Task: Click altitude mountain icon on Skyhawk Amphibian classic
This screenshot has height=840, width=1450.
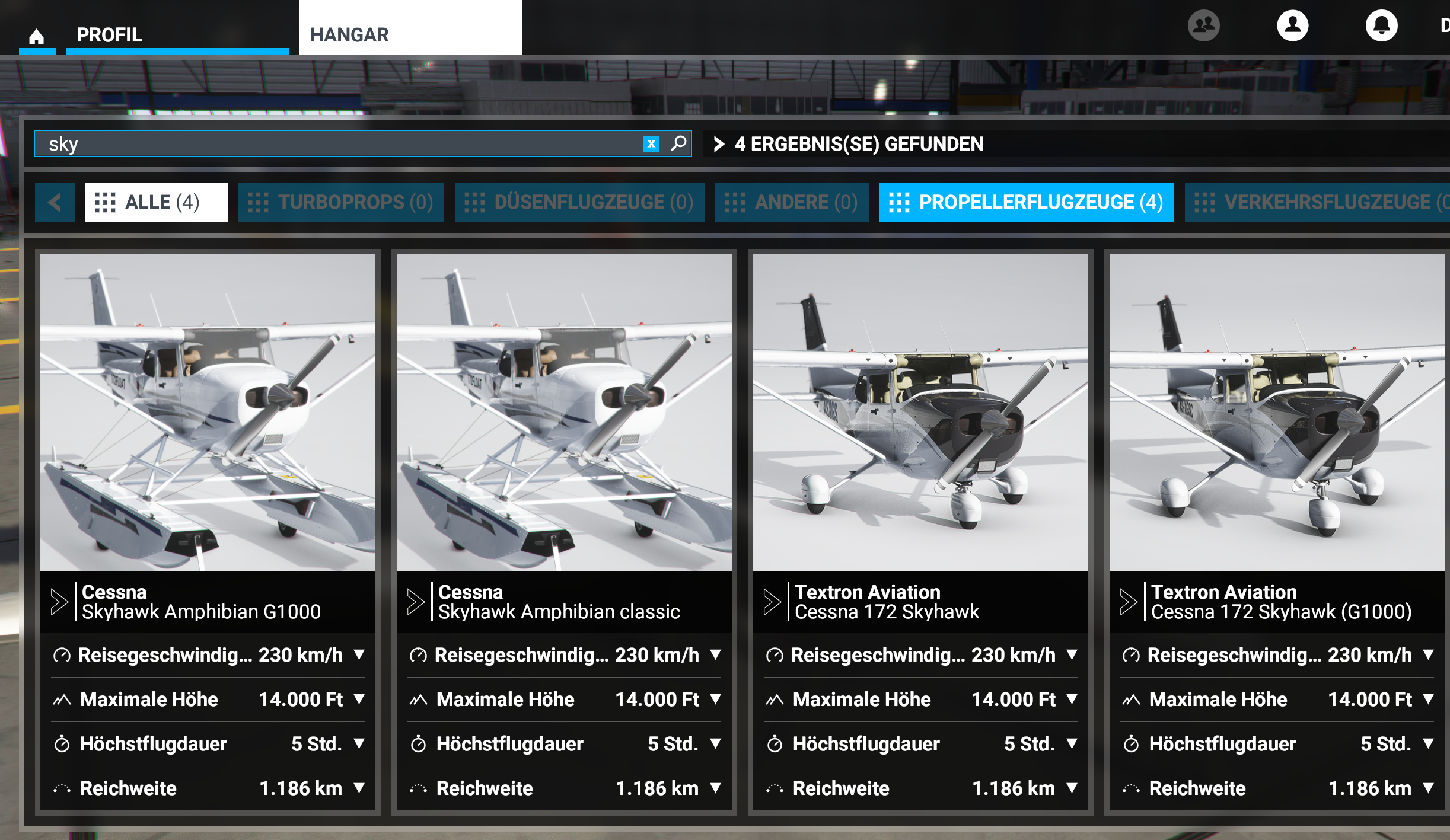Action: (418, 700)
